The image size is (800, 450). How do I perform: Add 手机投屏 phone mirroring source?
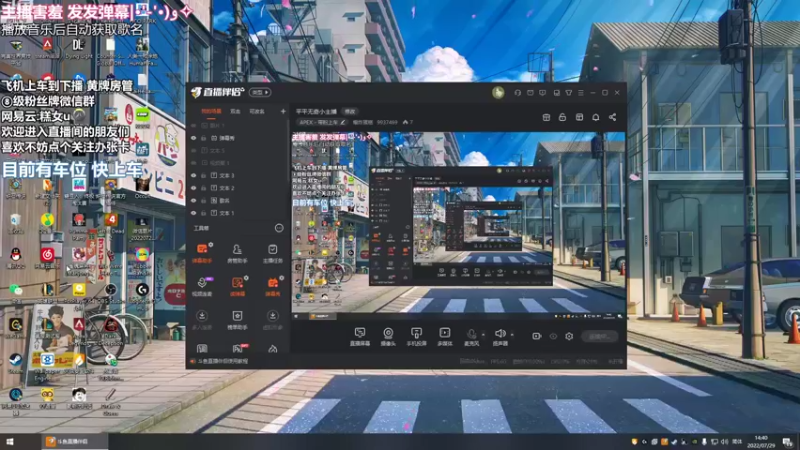pyautogui.click(x=416, y=337)
